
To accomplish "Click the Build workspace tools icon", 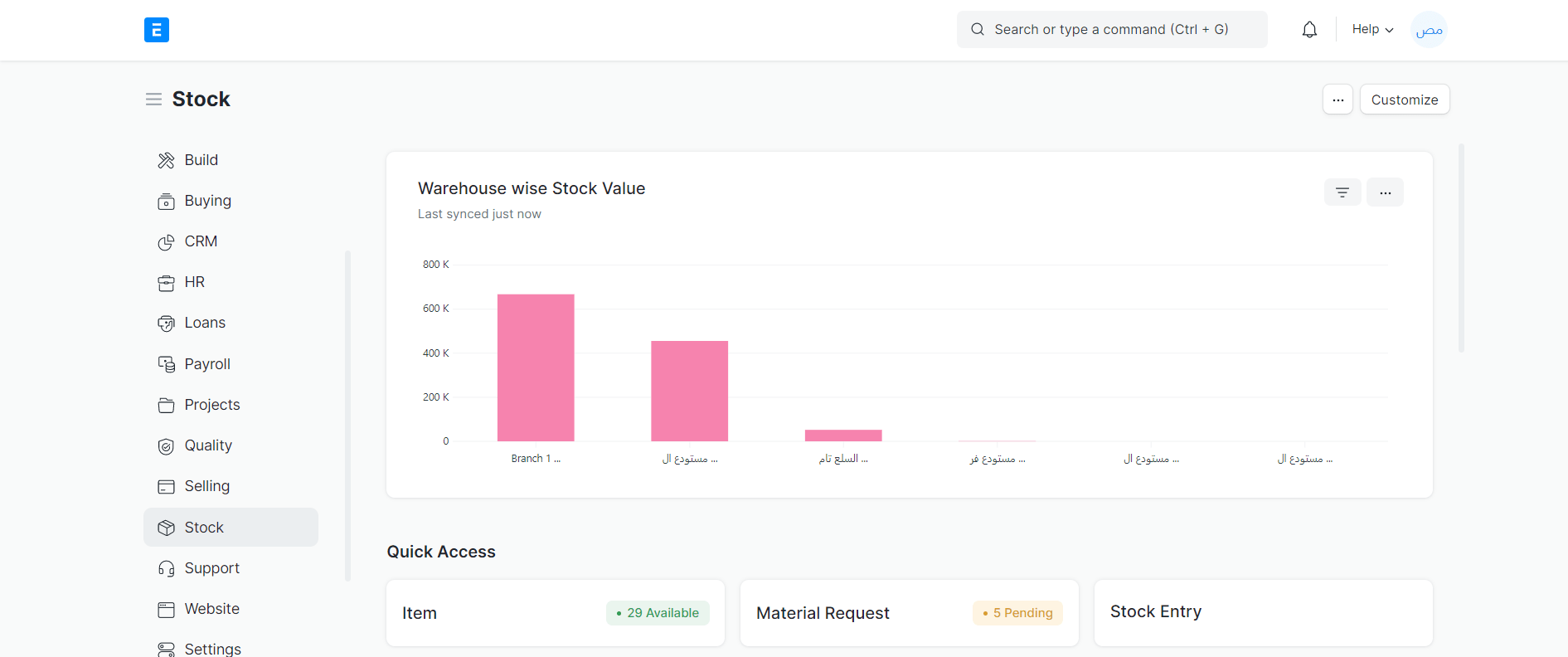I will [166, 160].
